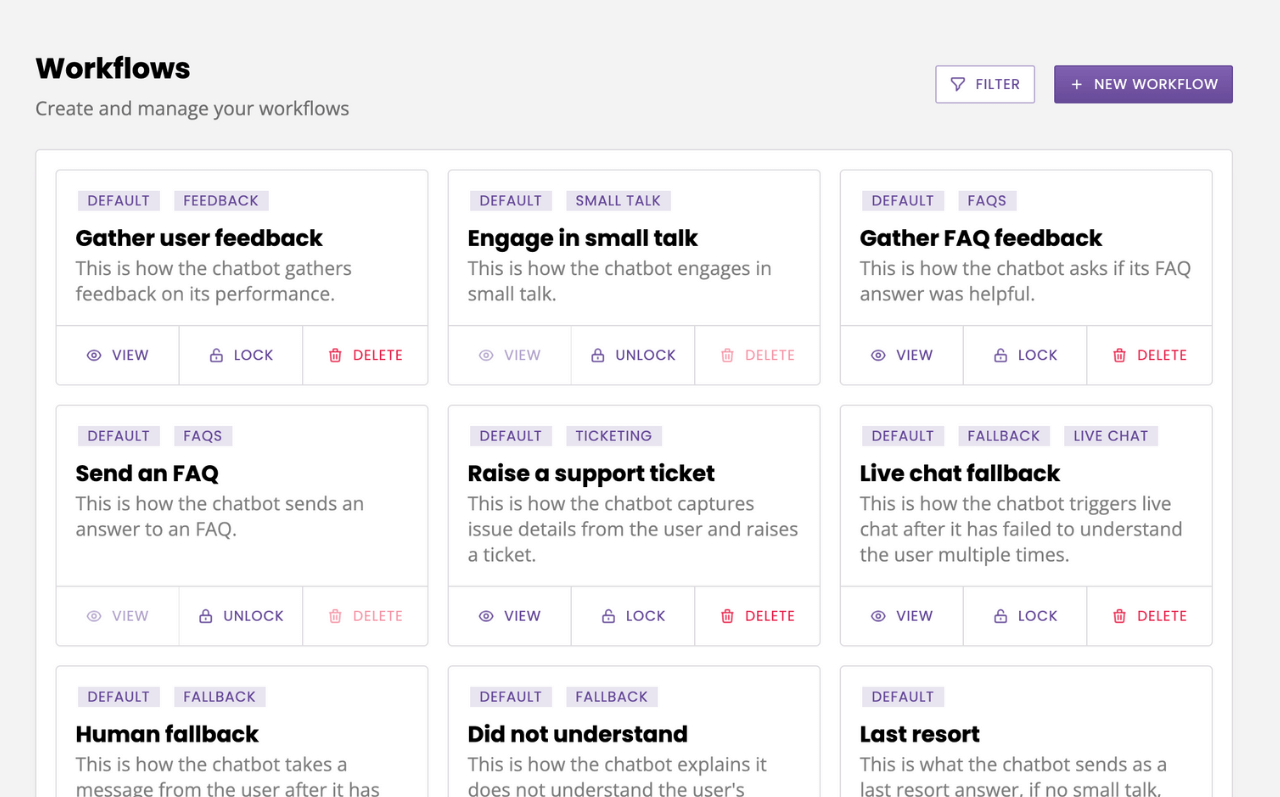Click the trash icon on Gather user feedback
Viewport: 1280px width, 797px height.
[336, 355]
